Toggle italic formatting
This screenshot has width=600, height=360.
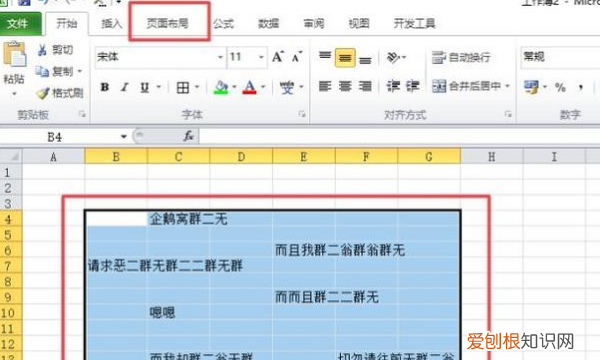pyautogui.click(x=124, y=87)
